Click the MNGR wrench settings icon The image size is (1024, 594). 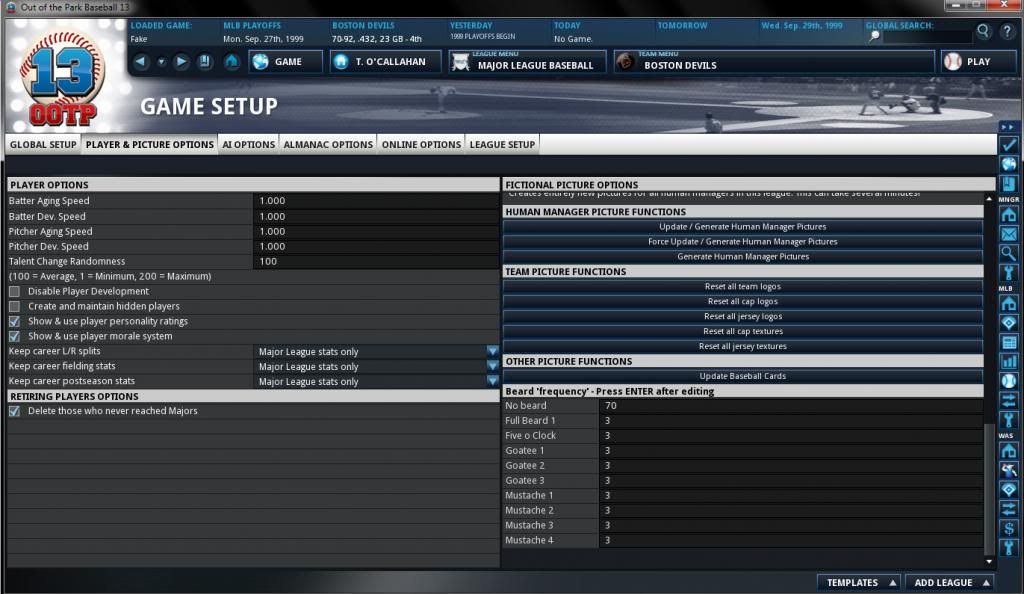[x=1009, y=273]
